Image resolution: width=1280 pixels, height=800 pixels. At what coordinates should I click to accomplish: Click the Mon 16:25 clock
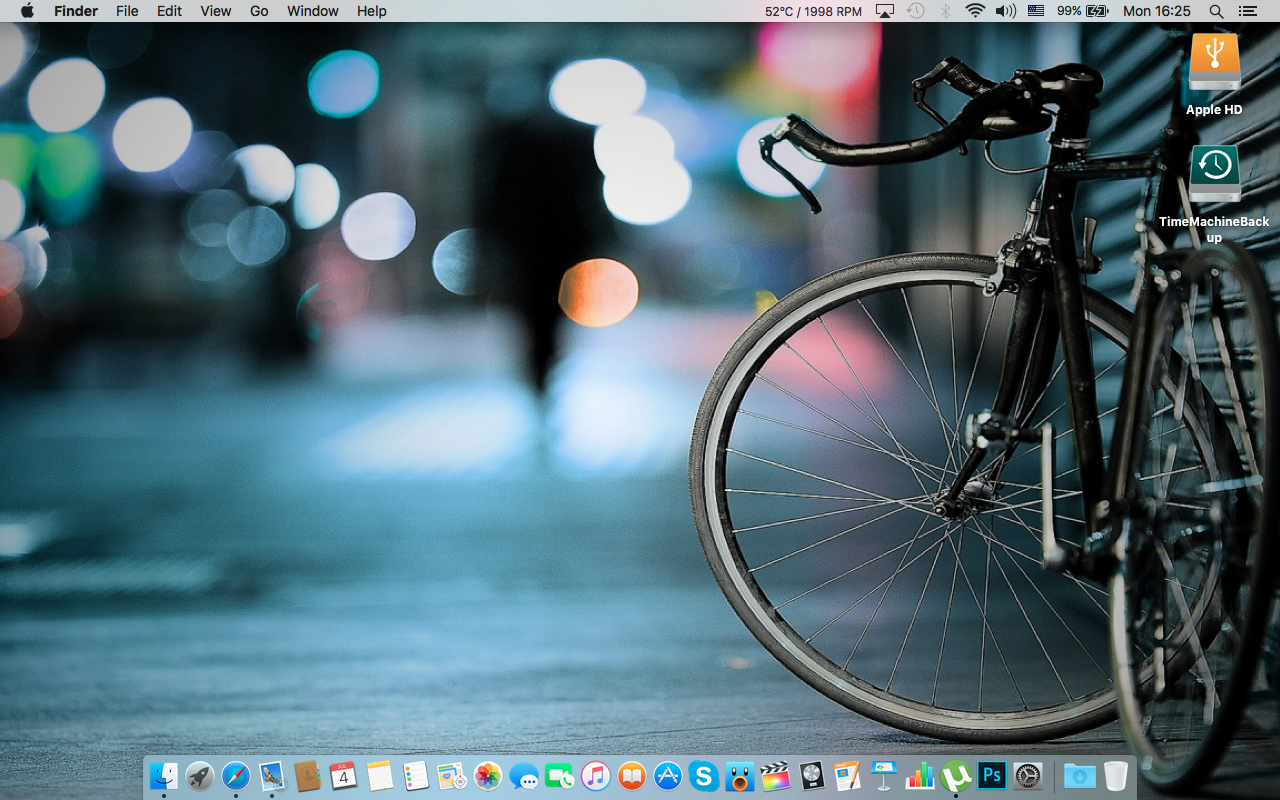pyautogui.click(x=1157, y=11)
